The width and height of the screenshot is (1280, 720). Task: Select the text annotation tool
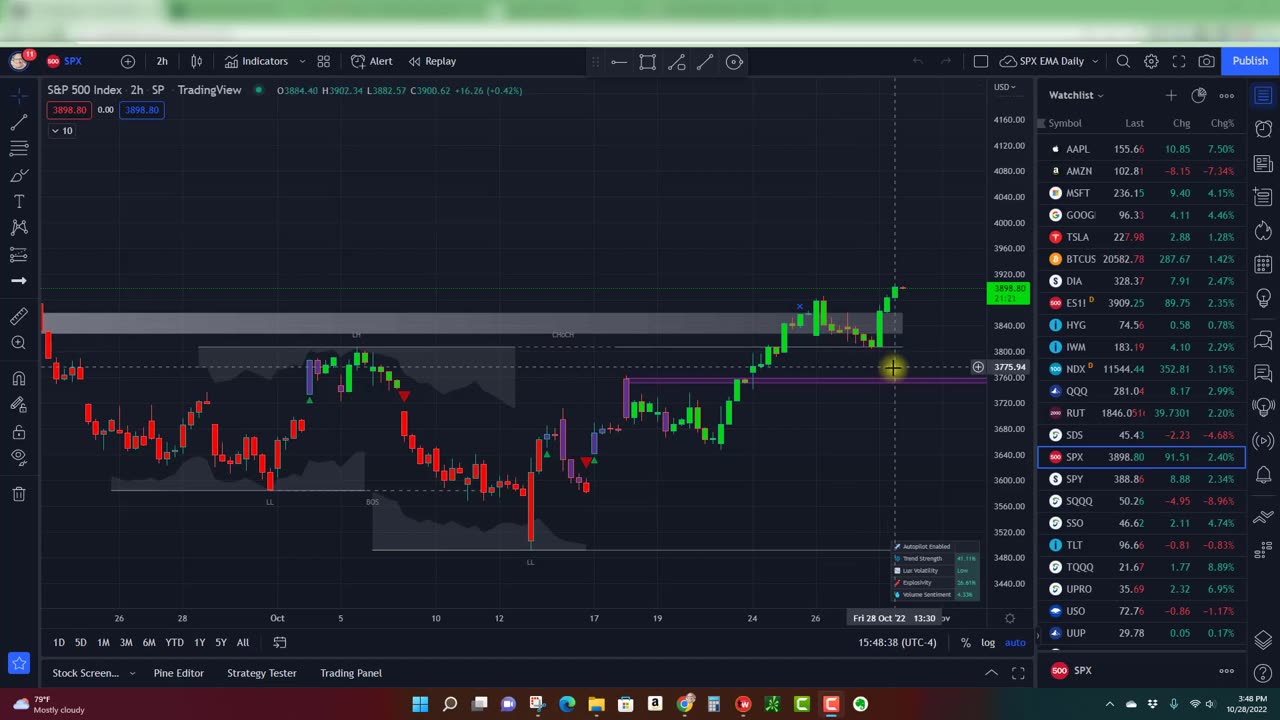[18, 201]
